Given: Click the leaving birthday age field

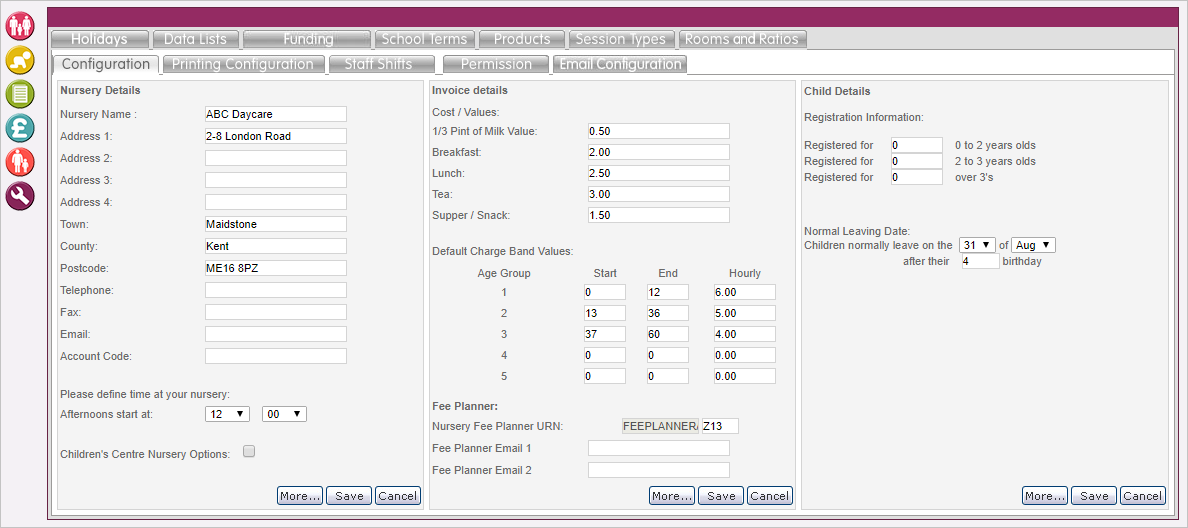Looking at the screenshot, I should point(980,261).
